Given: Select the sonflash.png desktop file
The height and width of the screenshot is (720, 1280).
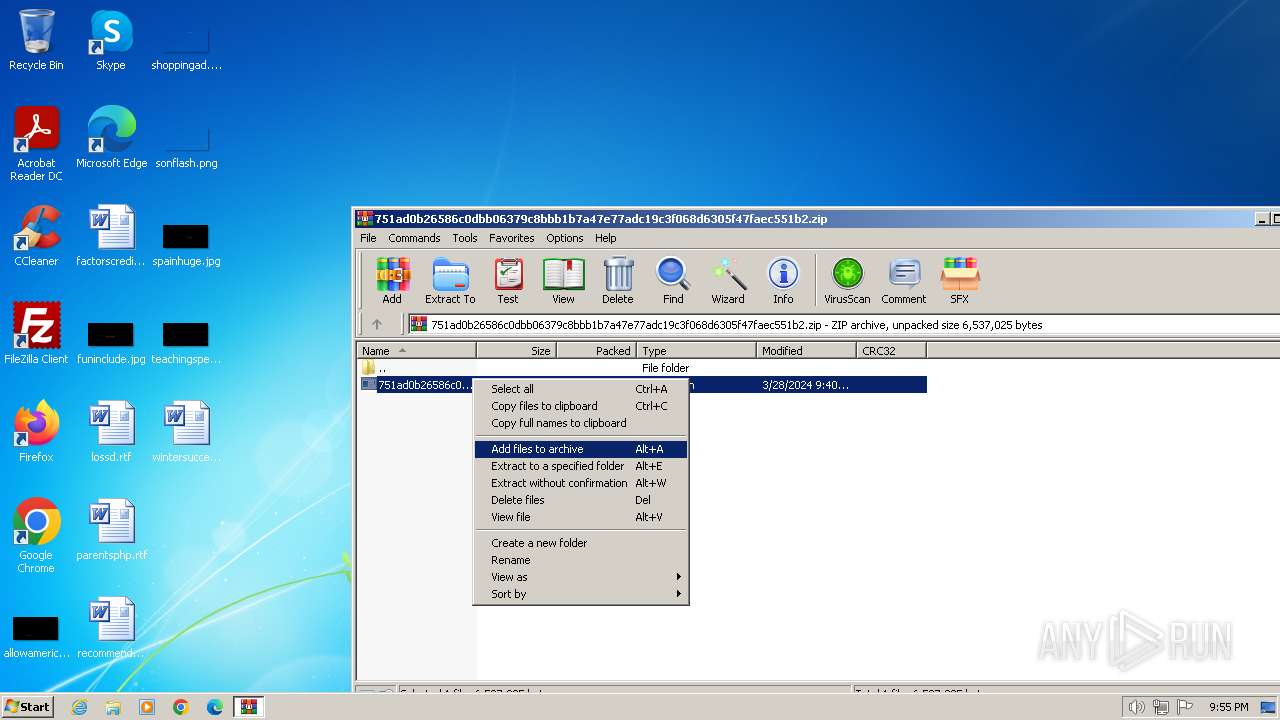Looking at the screenshot, I should point(186,148).
